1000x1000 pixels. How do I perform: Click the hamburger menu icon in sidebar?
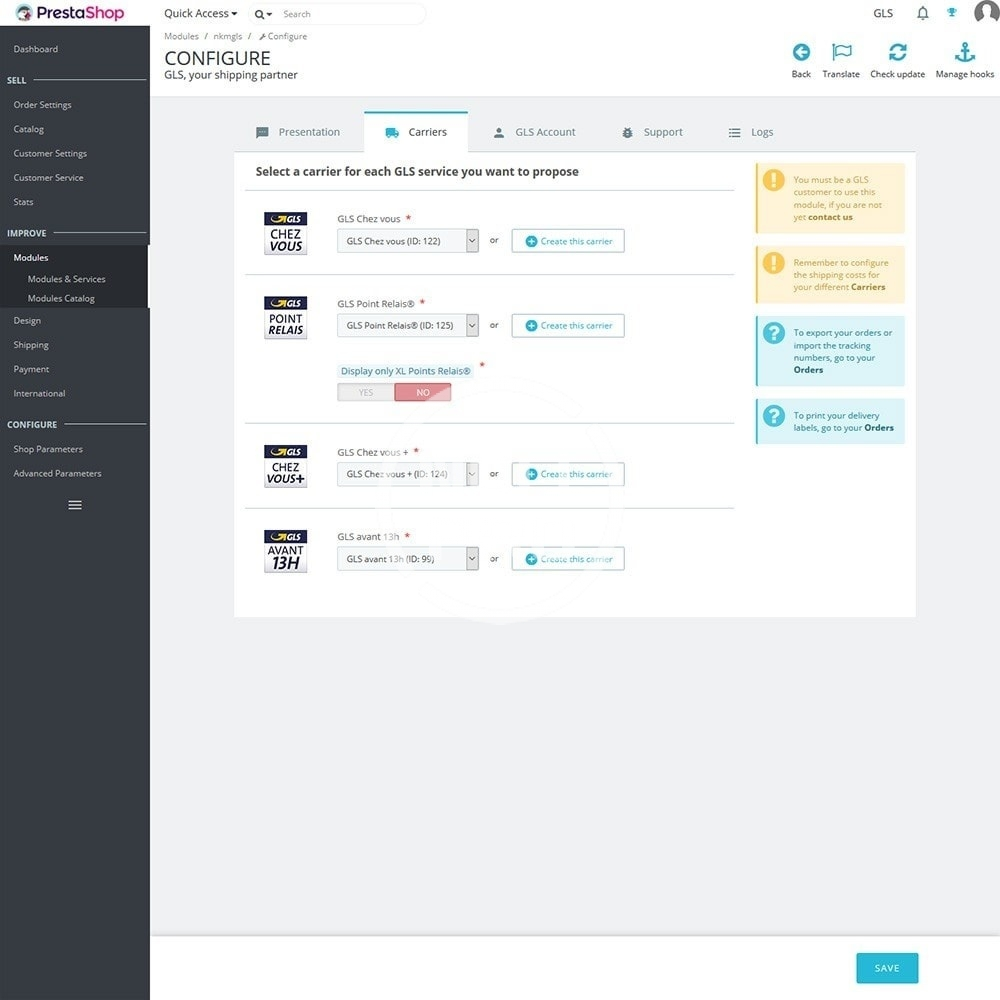(x=75, y=505)
